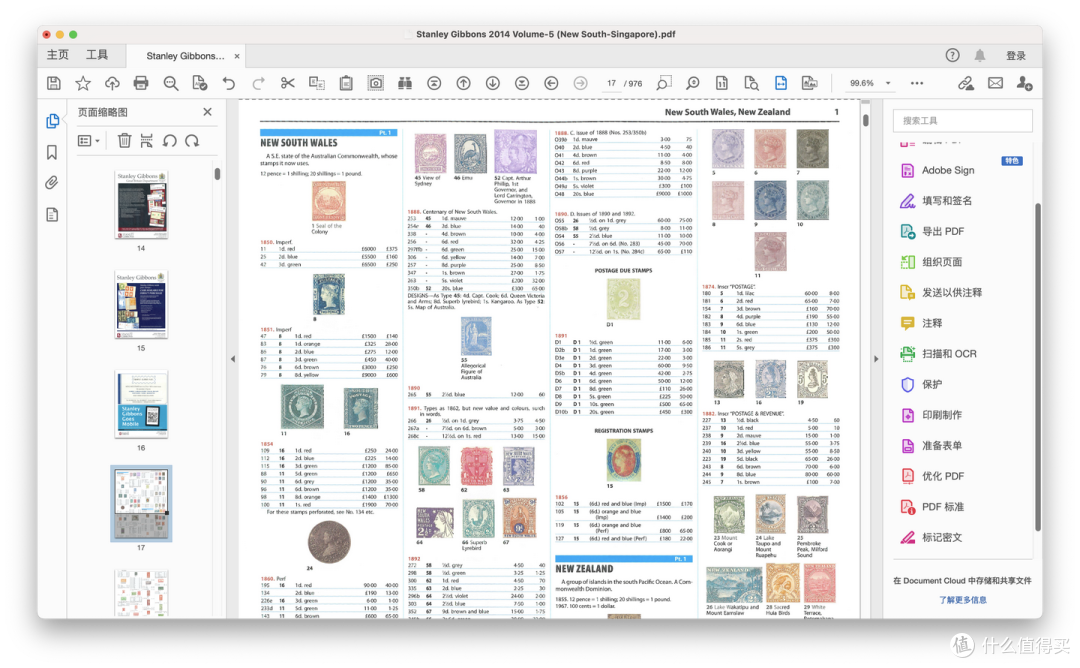Screen dimensions: 1080x668
Task: Go to next page down arrow
Action: tap(492, 83)
